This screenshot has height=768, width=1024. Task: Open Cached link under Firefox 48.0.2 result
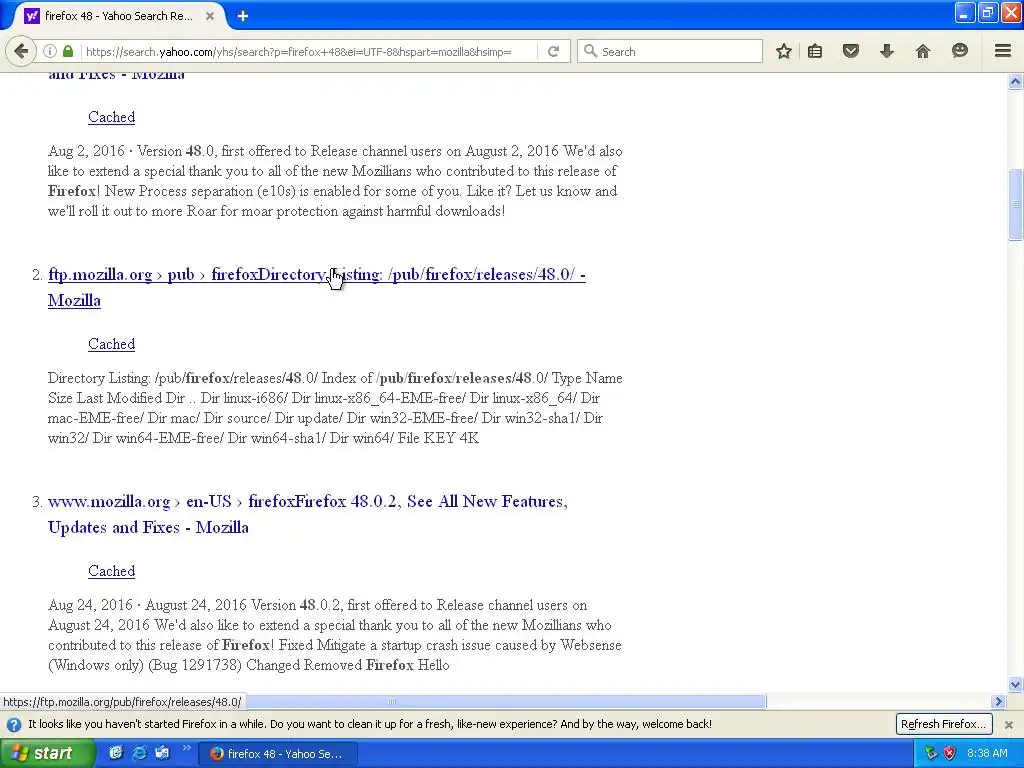tap(112, 571)
